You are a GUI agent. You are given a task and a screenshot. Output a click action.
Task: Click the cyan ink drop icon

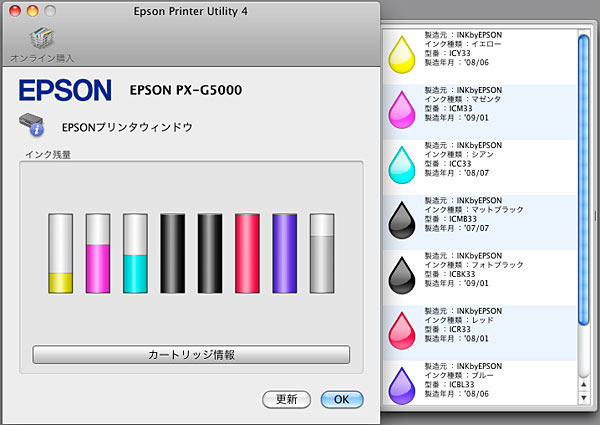click(401, 164)
